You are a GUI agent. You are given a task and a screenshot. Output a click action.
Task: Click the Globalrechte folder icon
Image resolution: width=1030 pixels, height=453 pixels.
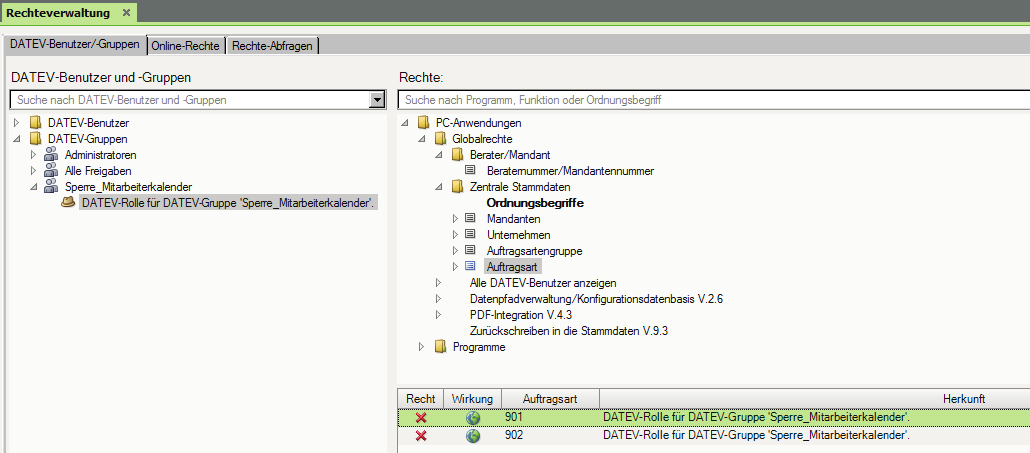tap(440, 139)
